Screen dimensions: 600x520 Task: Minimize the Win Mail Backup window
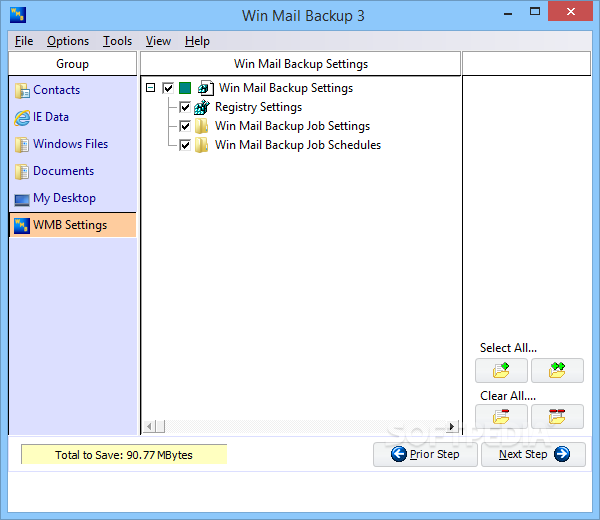[x=508, y=12]
